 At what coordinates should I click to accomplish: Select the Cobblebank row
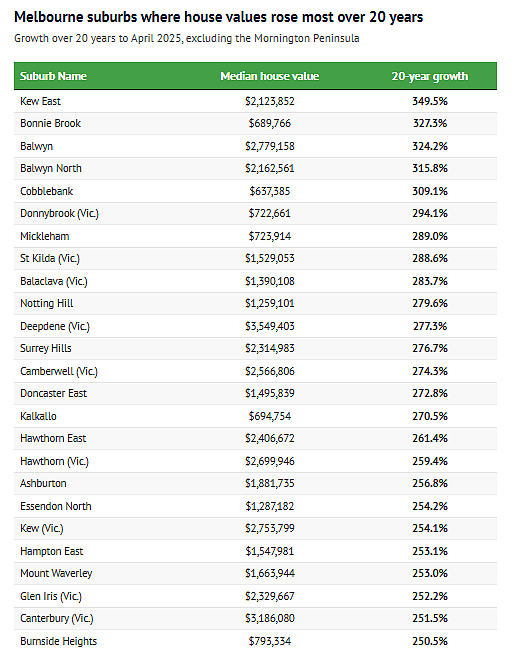pos(256,192)
